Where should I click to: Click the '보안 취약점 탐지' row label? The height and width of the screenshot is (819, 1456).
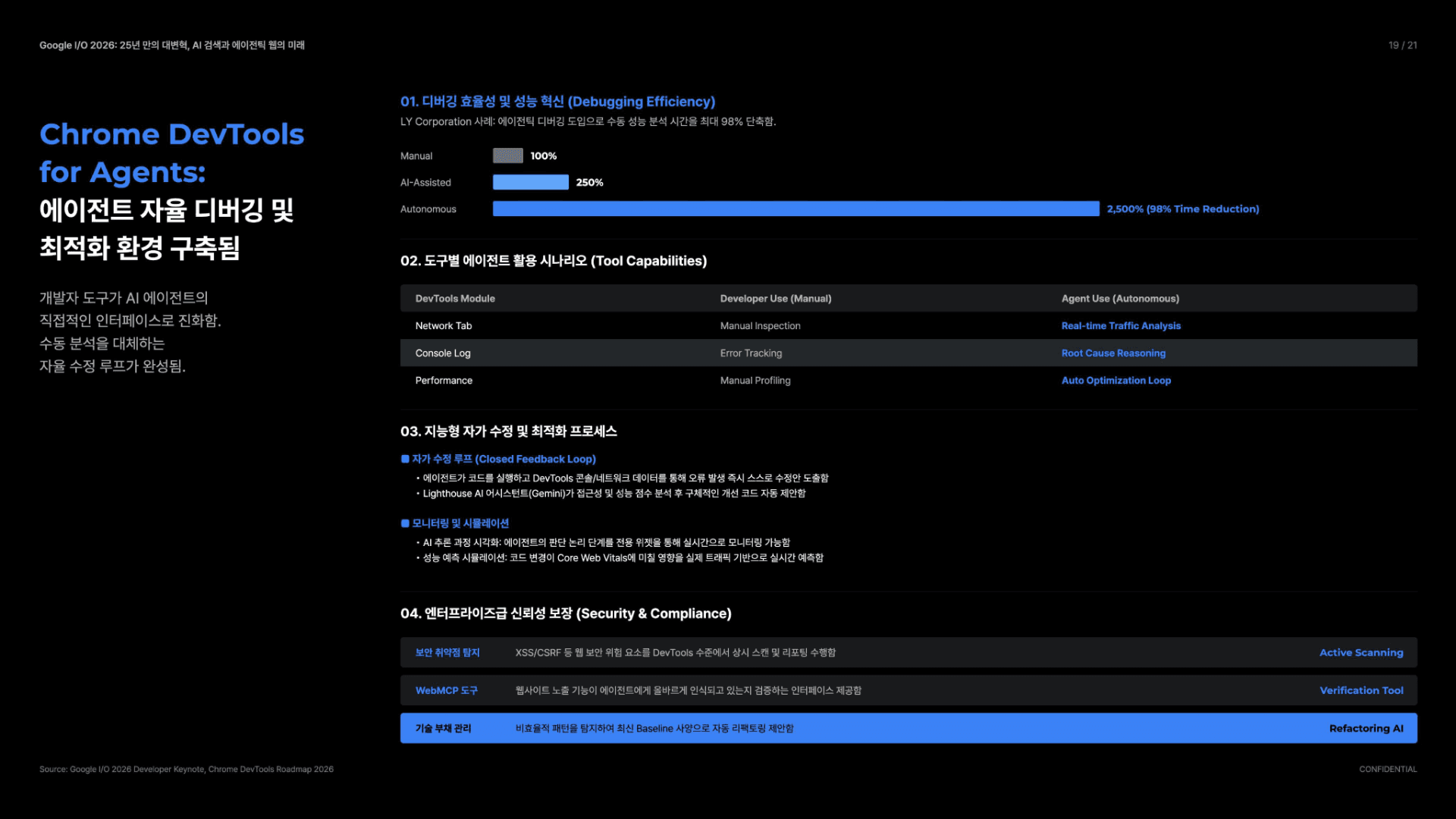[447, 652]
